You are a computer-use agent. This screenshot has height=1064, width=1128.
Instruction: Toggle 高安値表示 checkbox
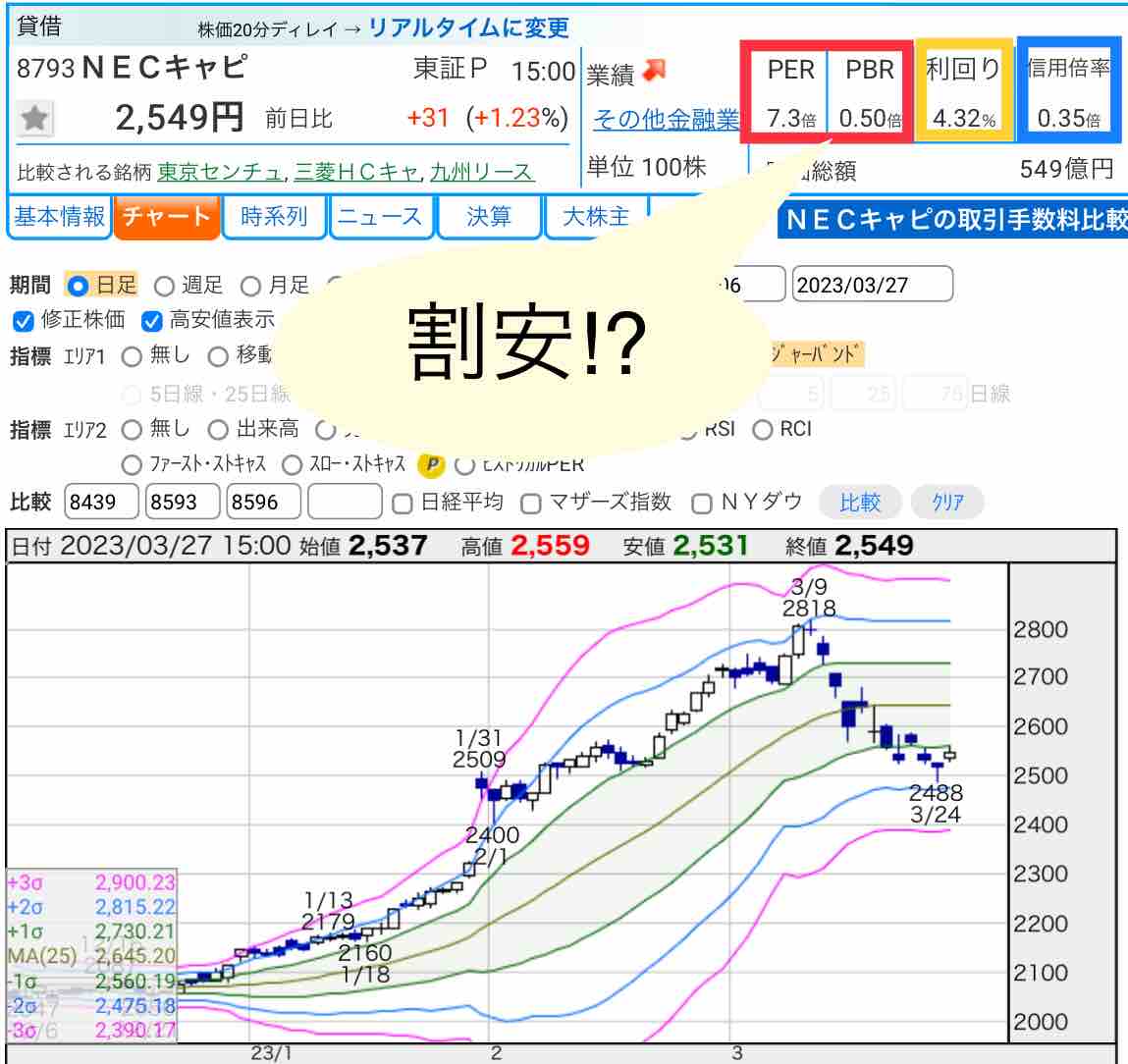pyautogui.click(x=152, y=321)
